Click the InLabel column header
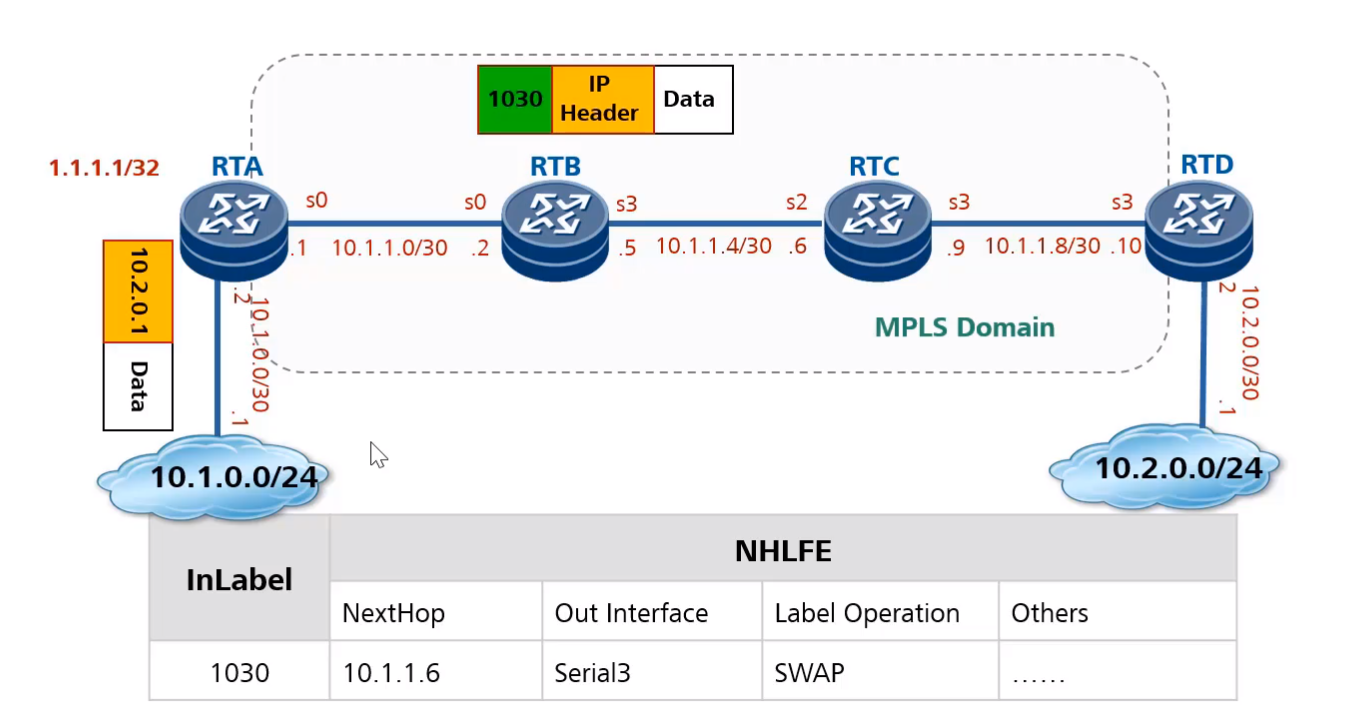This screenshot has width=1368, height=715. pyautogui.click(x=238, y=579)
